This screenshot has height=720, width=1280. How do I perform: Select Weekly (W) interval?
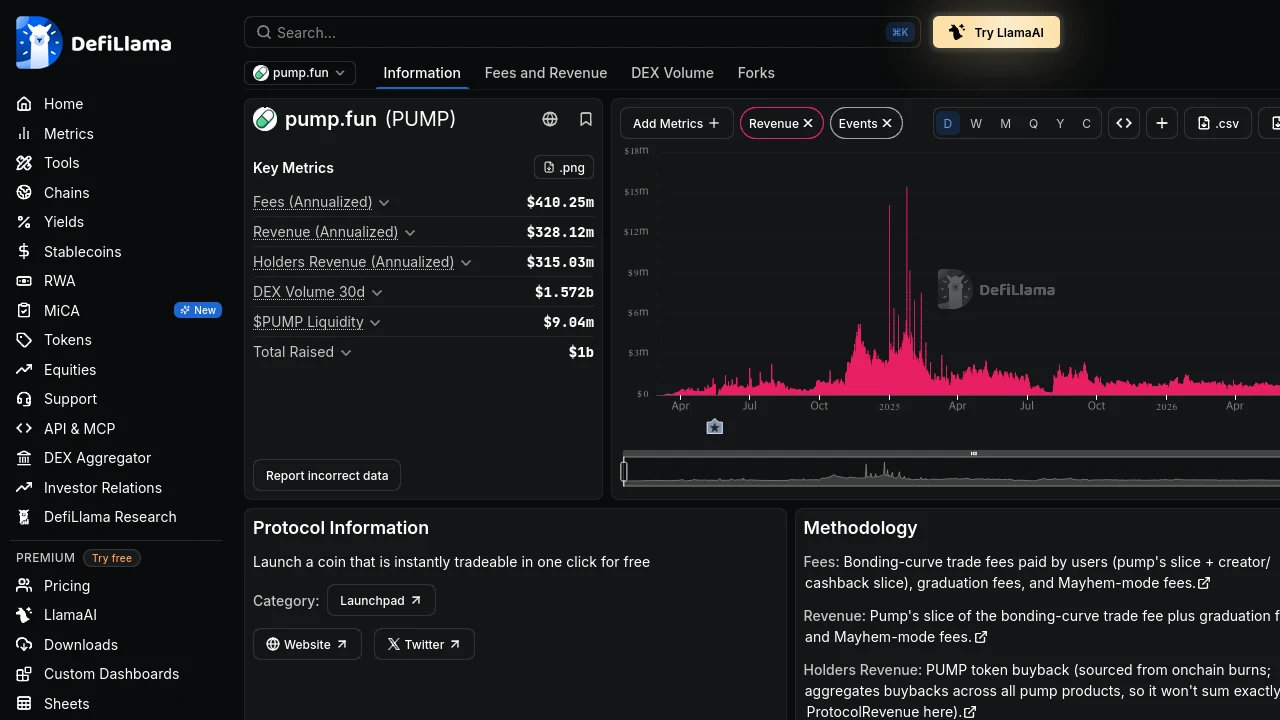tap(976, 123)
